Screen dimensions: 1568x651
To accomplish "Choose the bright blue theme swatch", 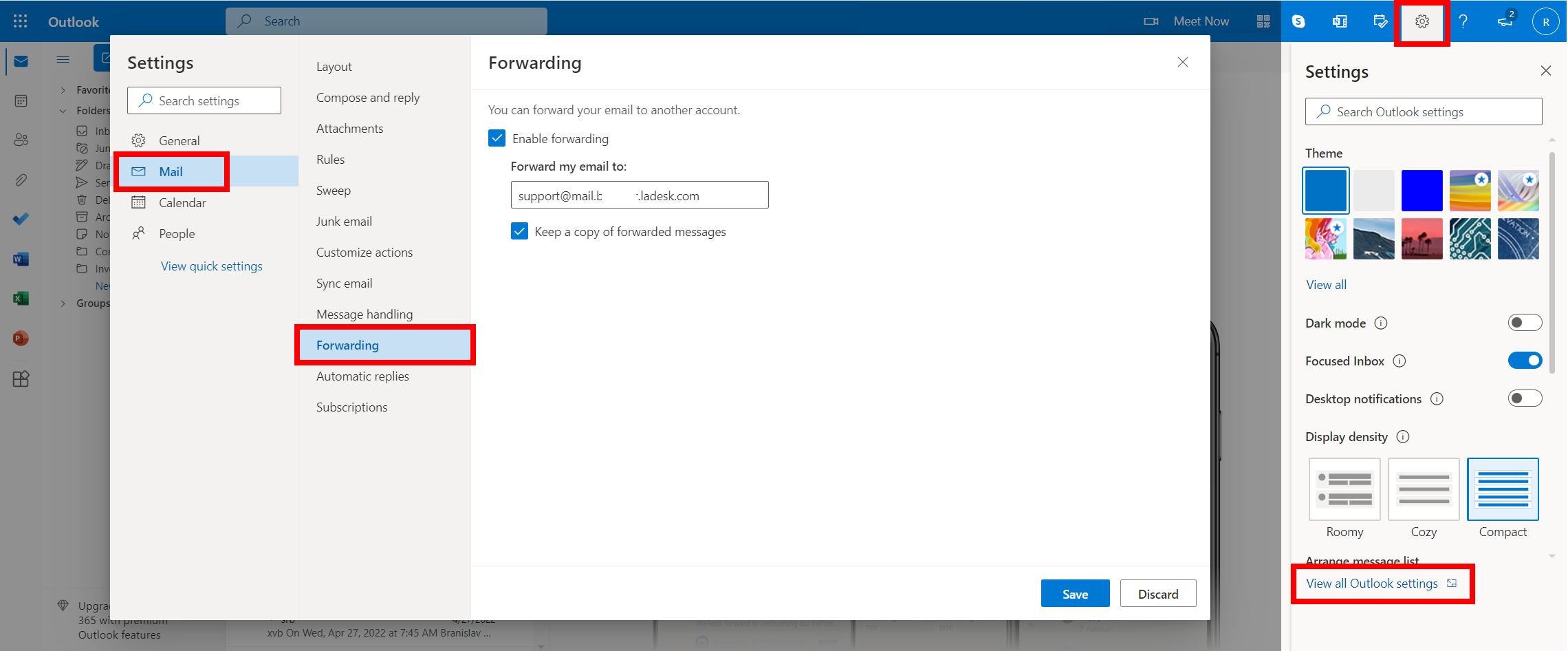I will click(x=1422, y=191).
